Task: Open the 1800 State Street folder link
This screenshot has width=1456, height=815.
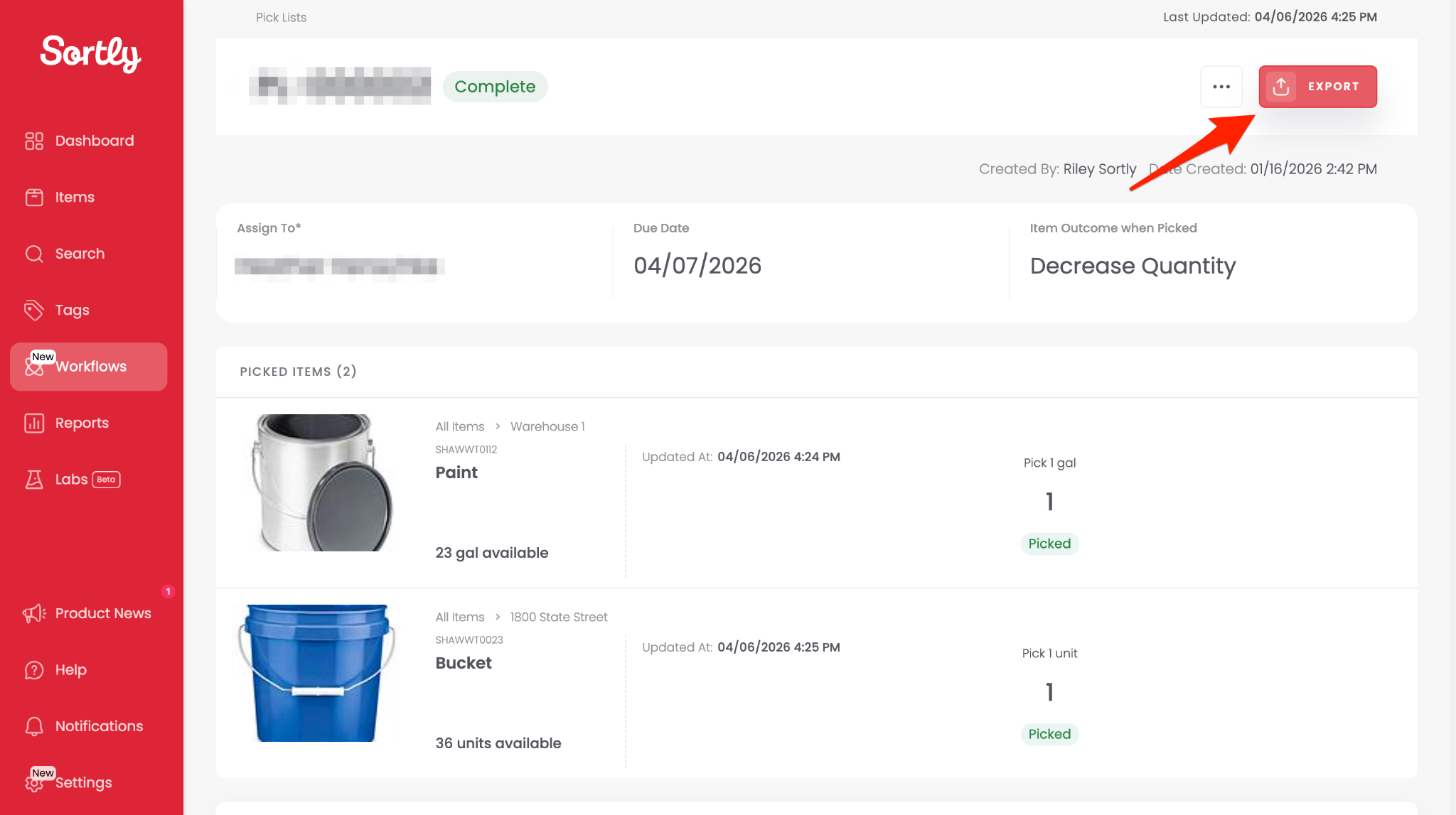Action: 559,617
